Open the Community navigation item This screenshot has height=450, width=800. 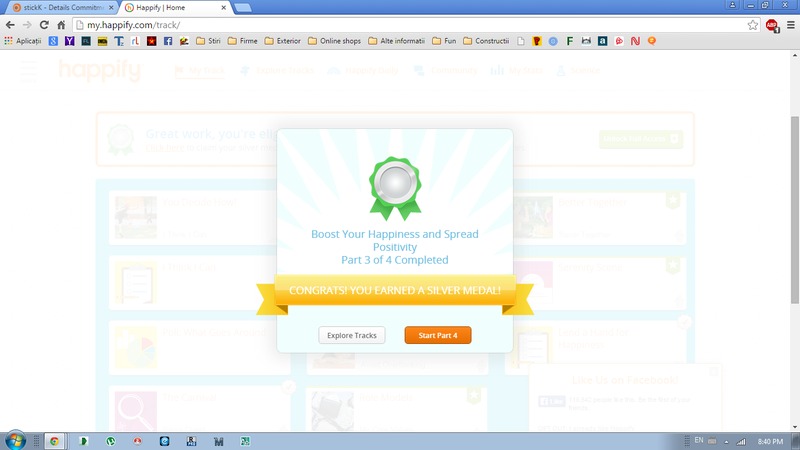click(445, 70)
